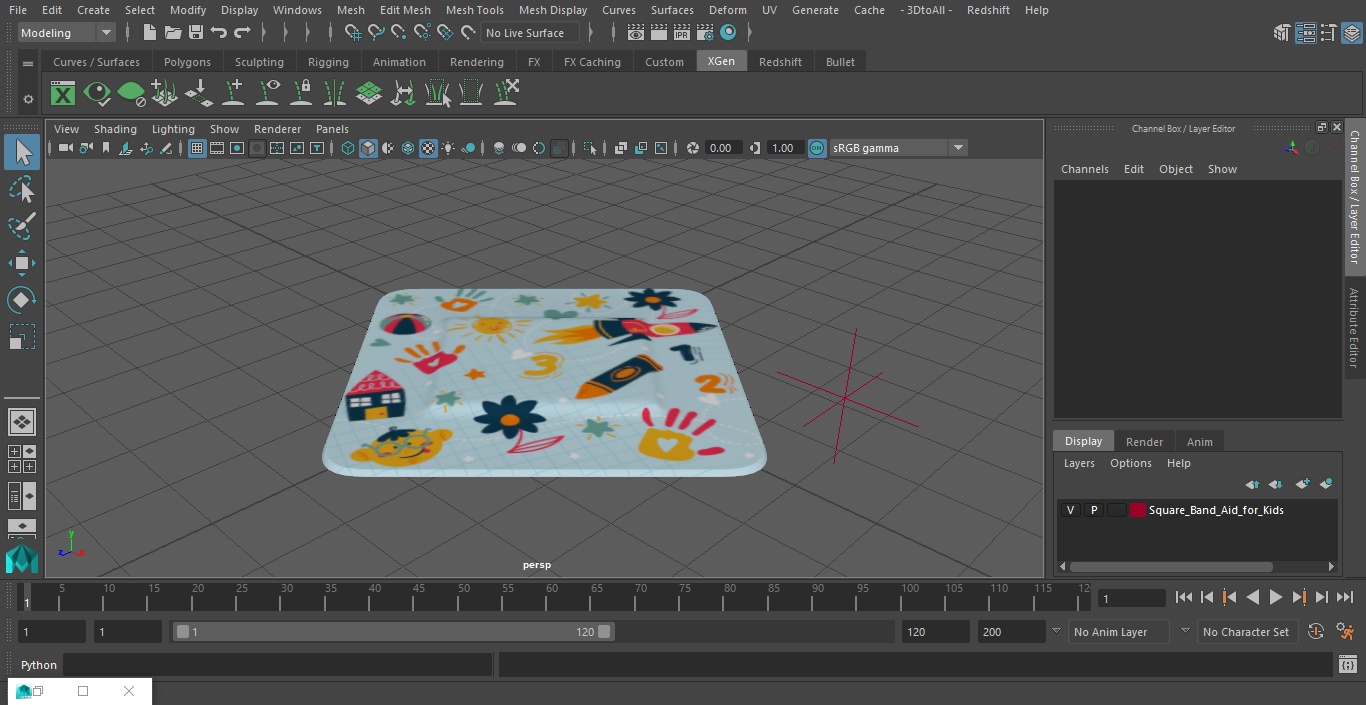The image size is (1366, 705).
Task: Redo the action with the arrow icon
Action: (242, 33)
